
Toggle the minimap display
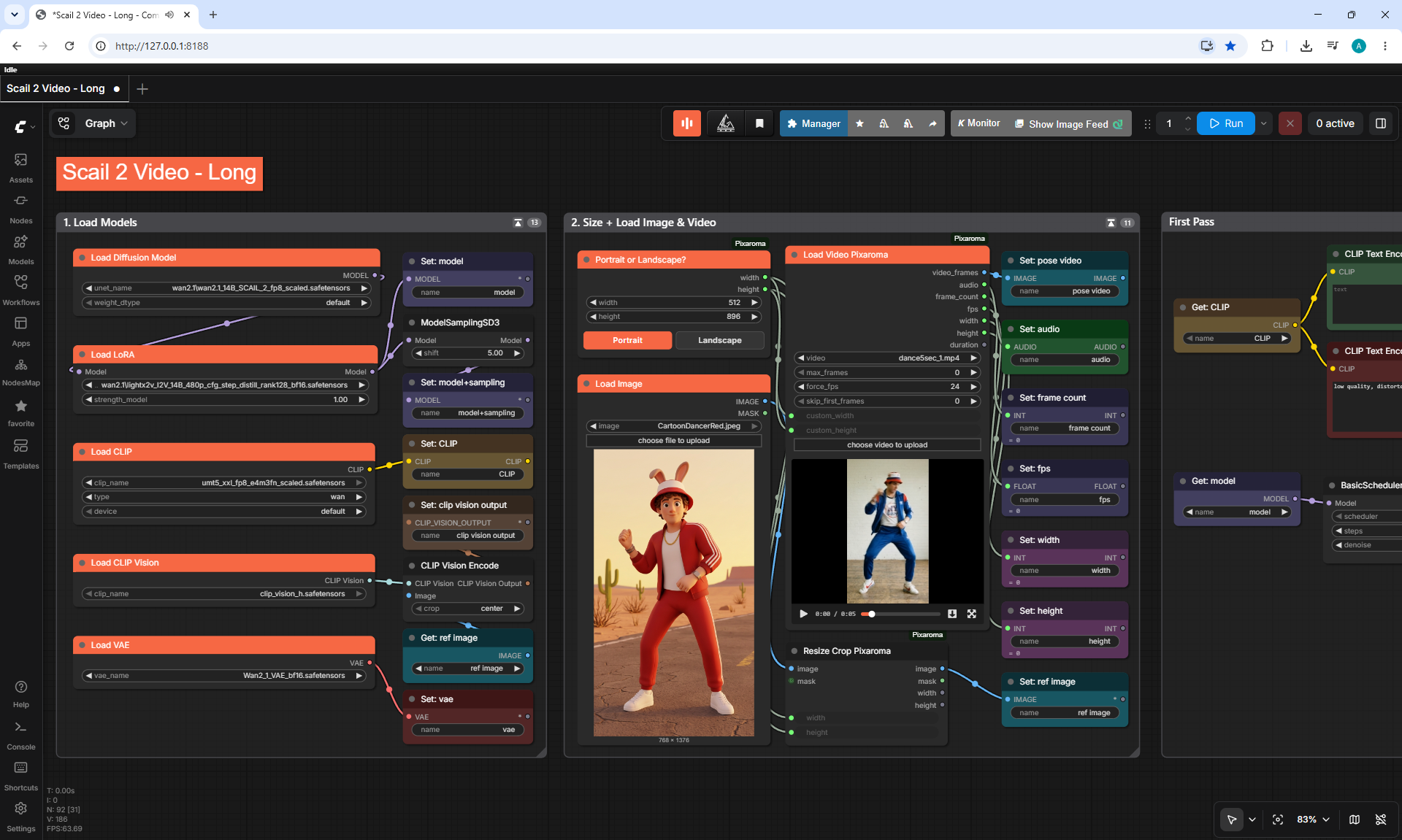(x=1355, y=820)
